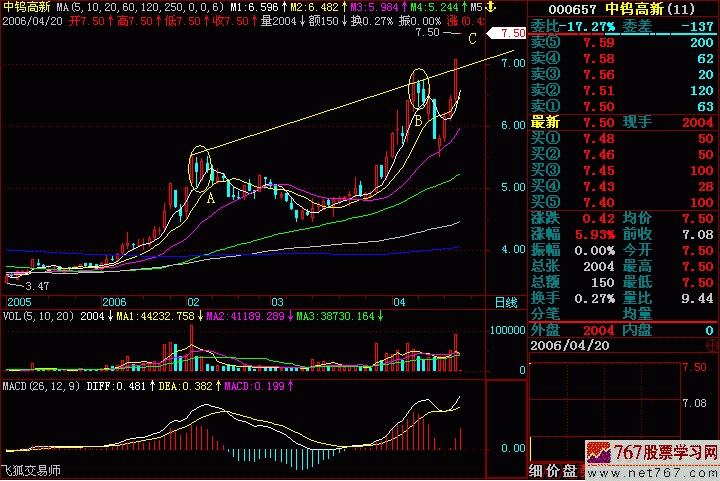The width and height of the screenshot is (720, 481).
Task: Click the C arrow label near 7.50
Action: tap(471, 38)
